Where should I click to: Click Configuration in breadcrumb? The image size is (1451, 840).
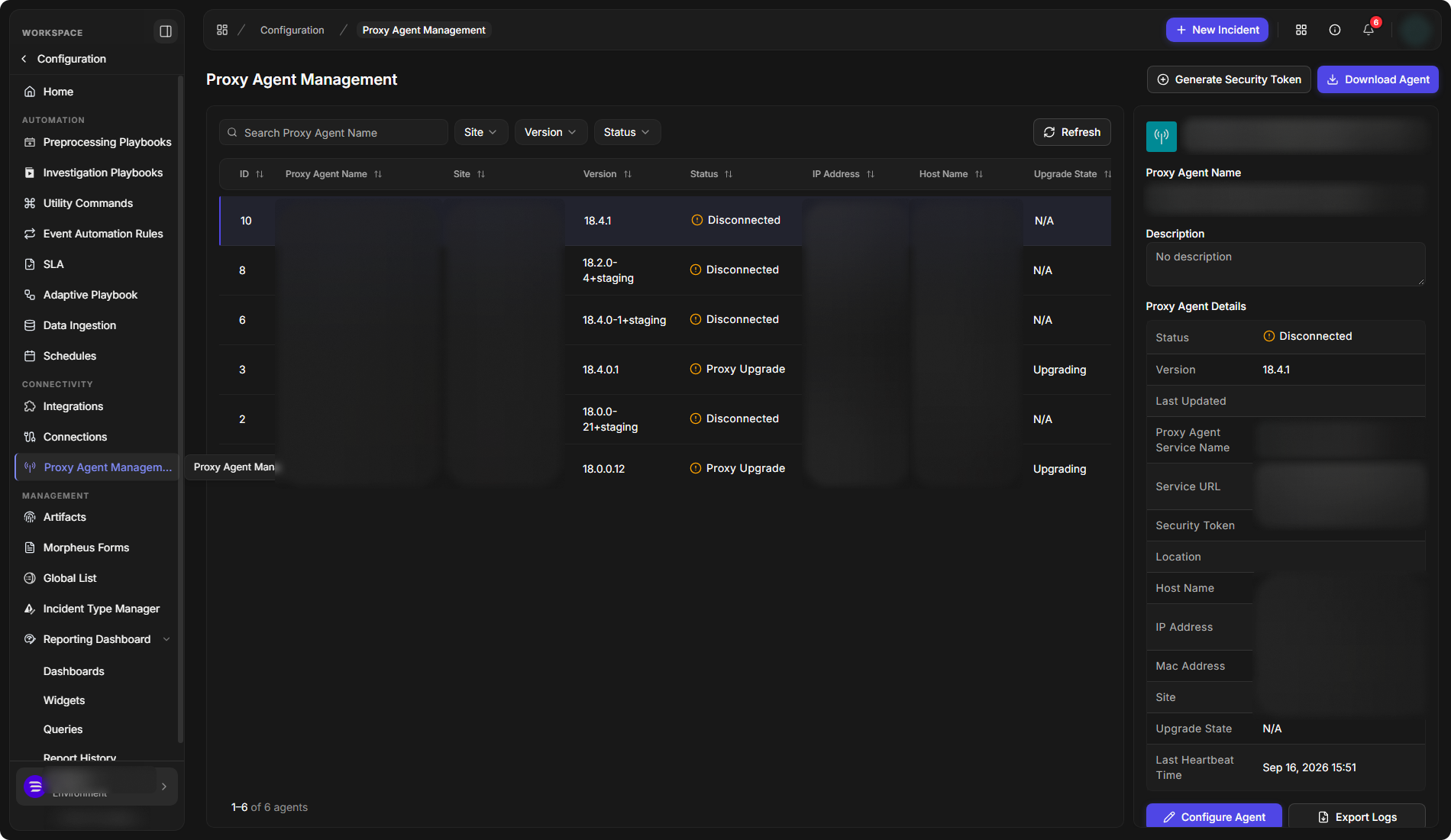pos(292,30)
